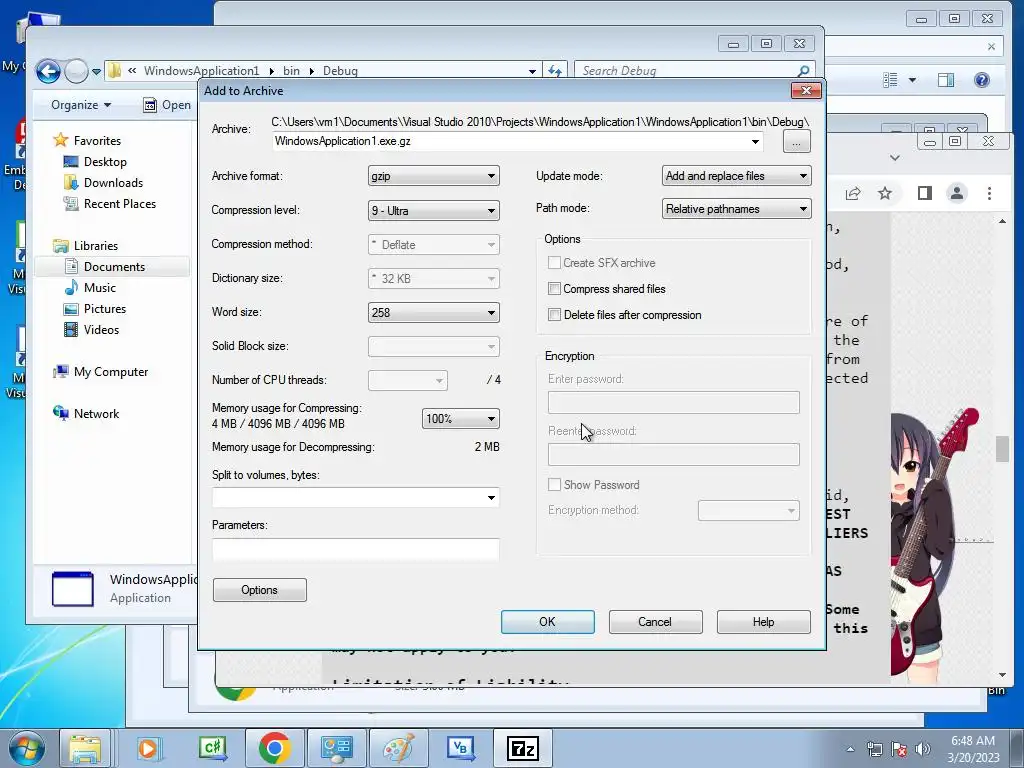
Task: Expand the archive filename dropdown arrow
Action: coord(755,142)
